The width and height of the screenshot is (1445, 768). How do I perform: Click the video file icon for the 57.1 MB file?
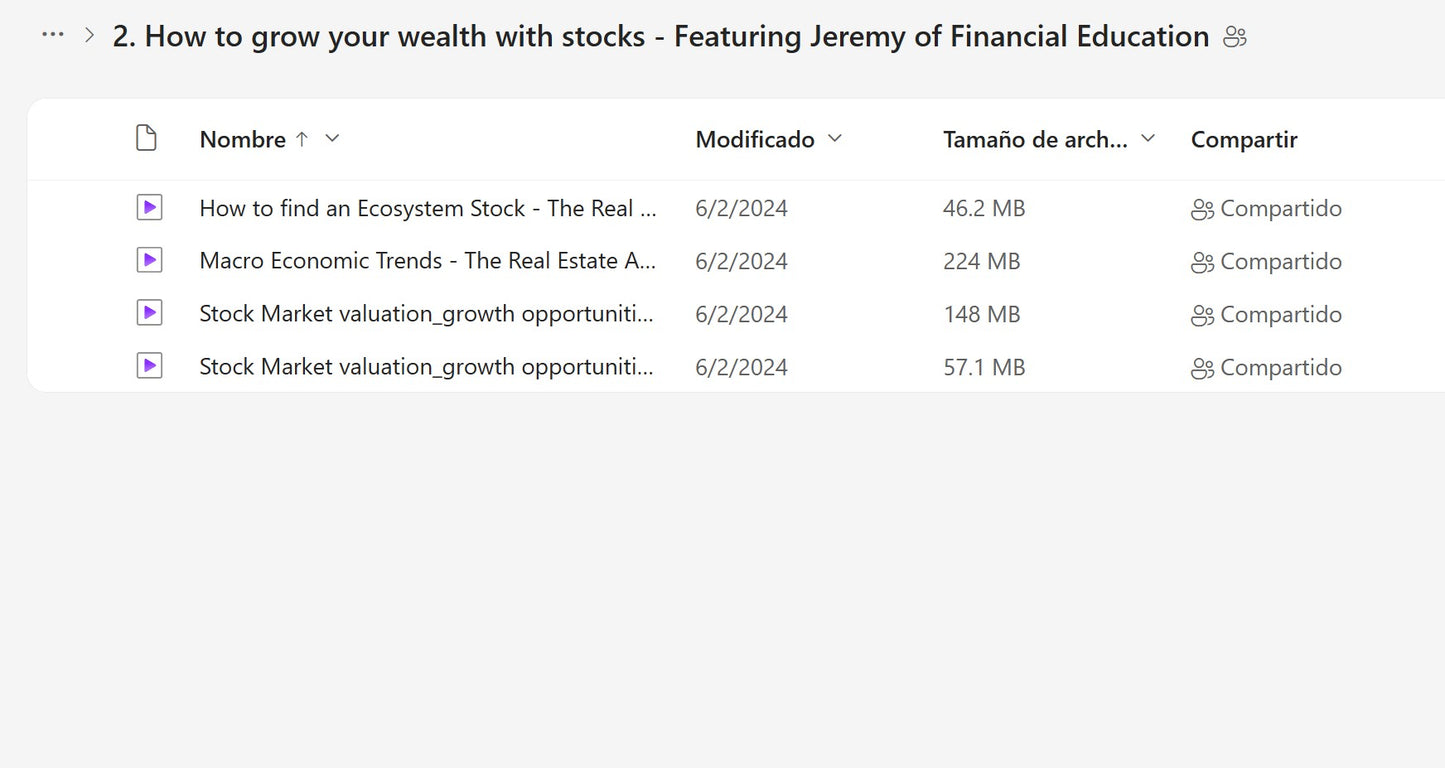click(x=149, y=367)
